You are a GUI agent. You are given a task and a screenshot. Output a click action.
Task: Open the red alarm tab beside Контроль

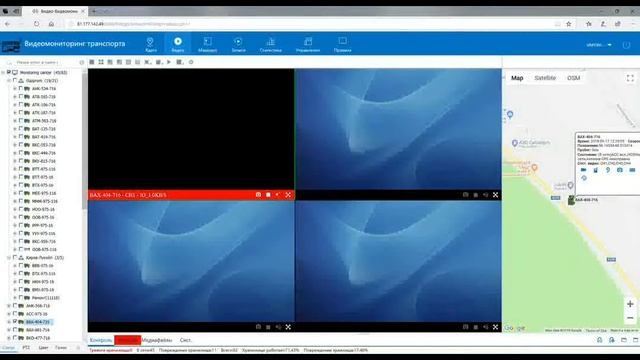pos(127,340)
